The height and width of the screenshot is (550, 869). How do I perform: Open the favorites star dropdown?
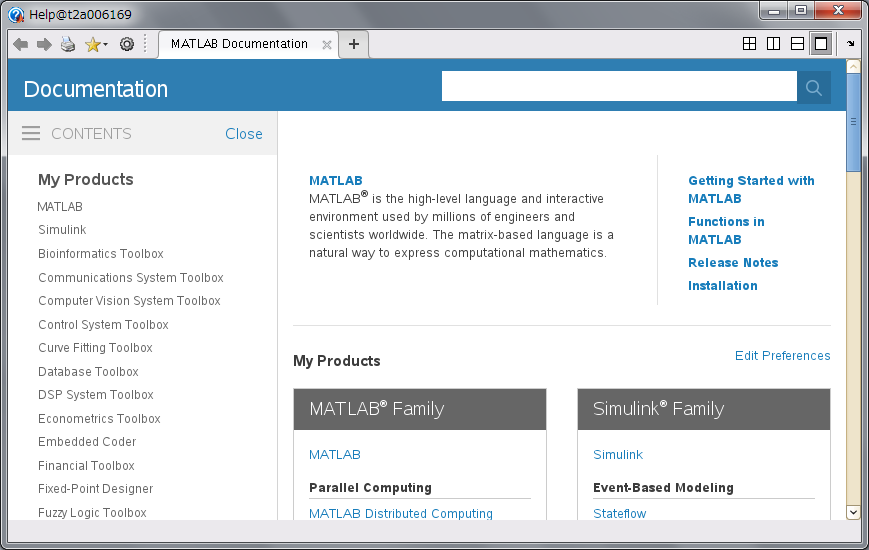point(96,44)
